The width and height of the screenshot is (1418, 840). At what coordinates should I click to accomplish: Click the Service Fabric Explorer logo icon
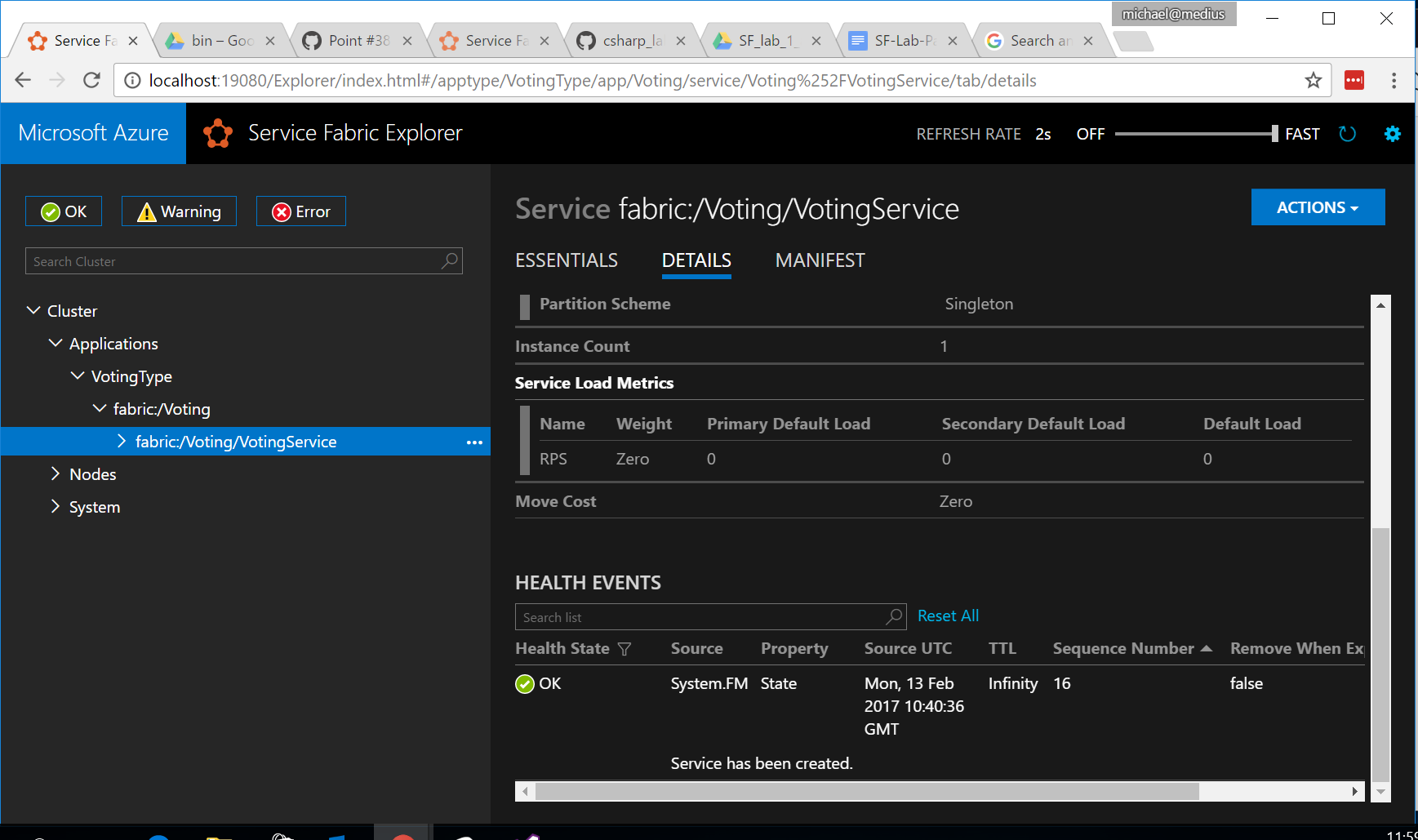218,133
